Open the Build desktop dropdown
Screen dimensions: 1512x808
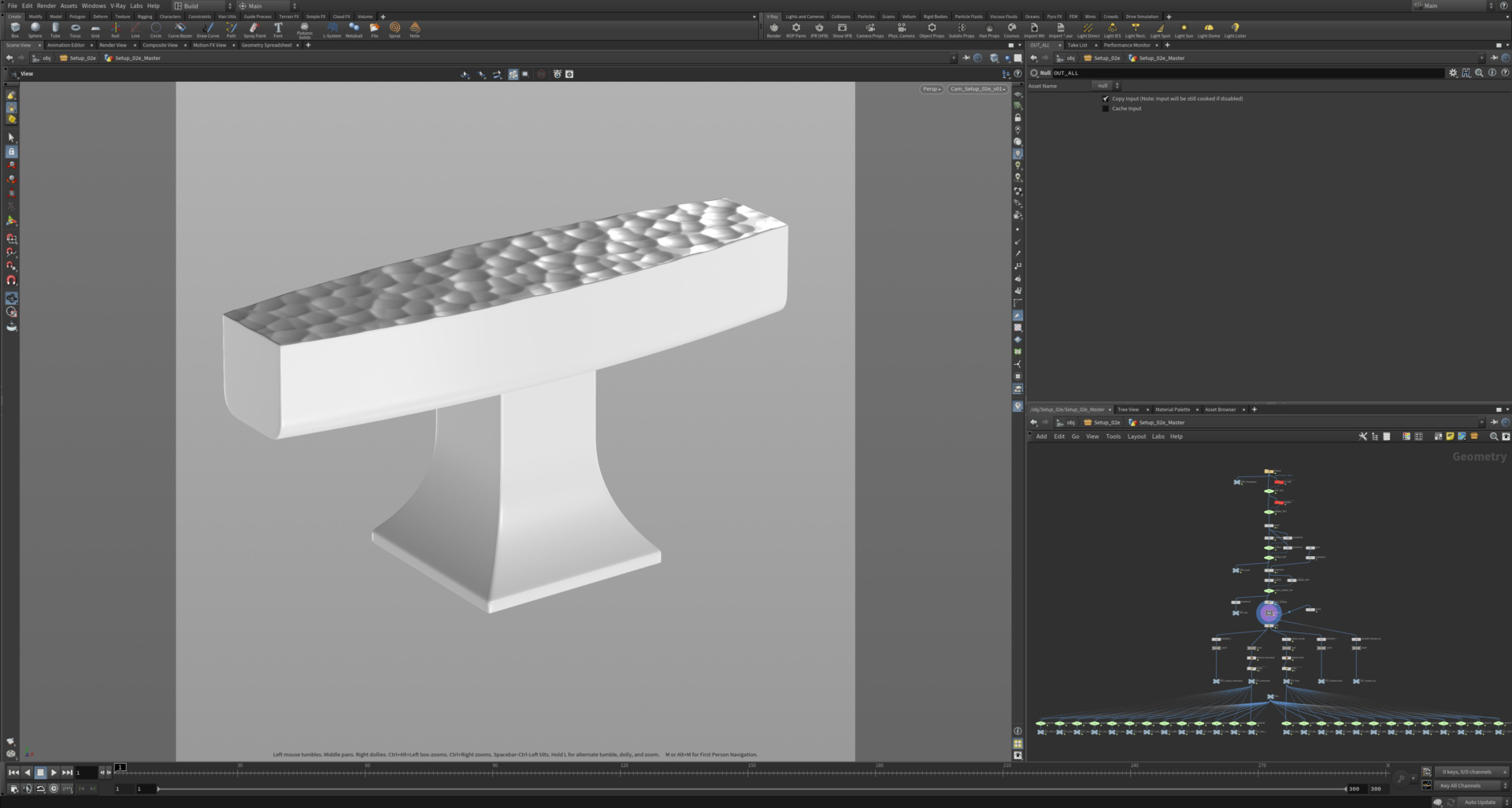tap(203, 6)
